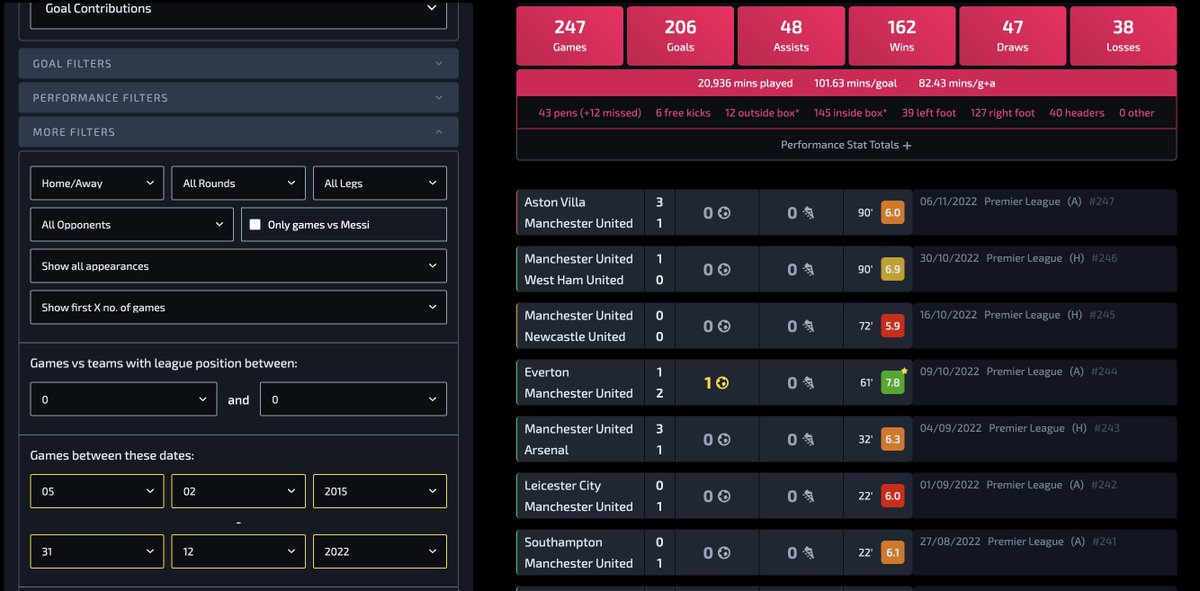The width and height of the screenshot is (1200, 591).
Task: Click the 40 headers stat
Action: (1077, 113)
